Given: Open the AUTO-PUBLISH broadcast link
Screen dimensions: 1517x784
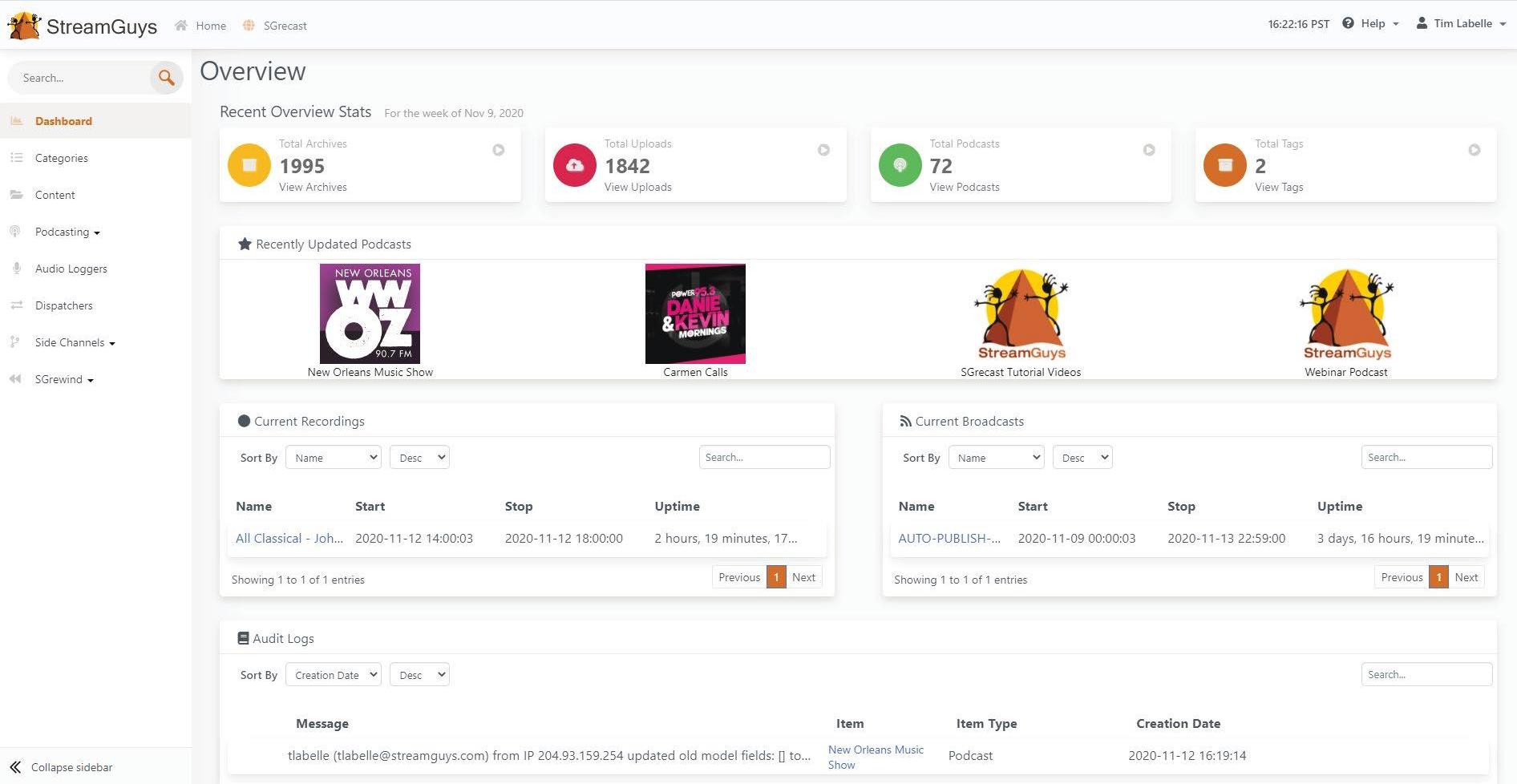Looking at the screenshot, I should click(x=949, y=538).
